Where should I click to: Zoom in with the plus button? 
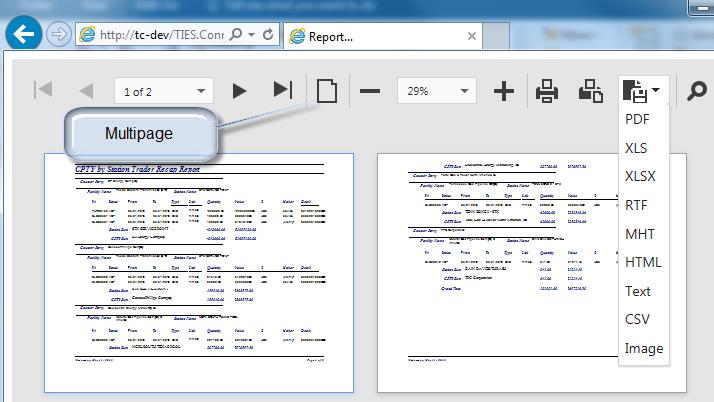[x=504, y=92]
